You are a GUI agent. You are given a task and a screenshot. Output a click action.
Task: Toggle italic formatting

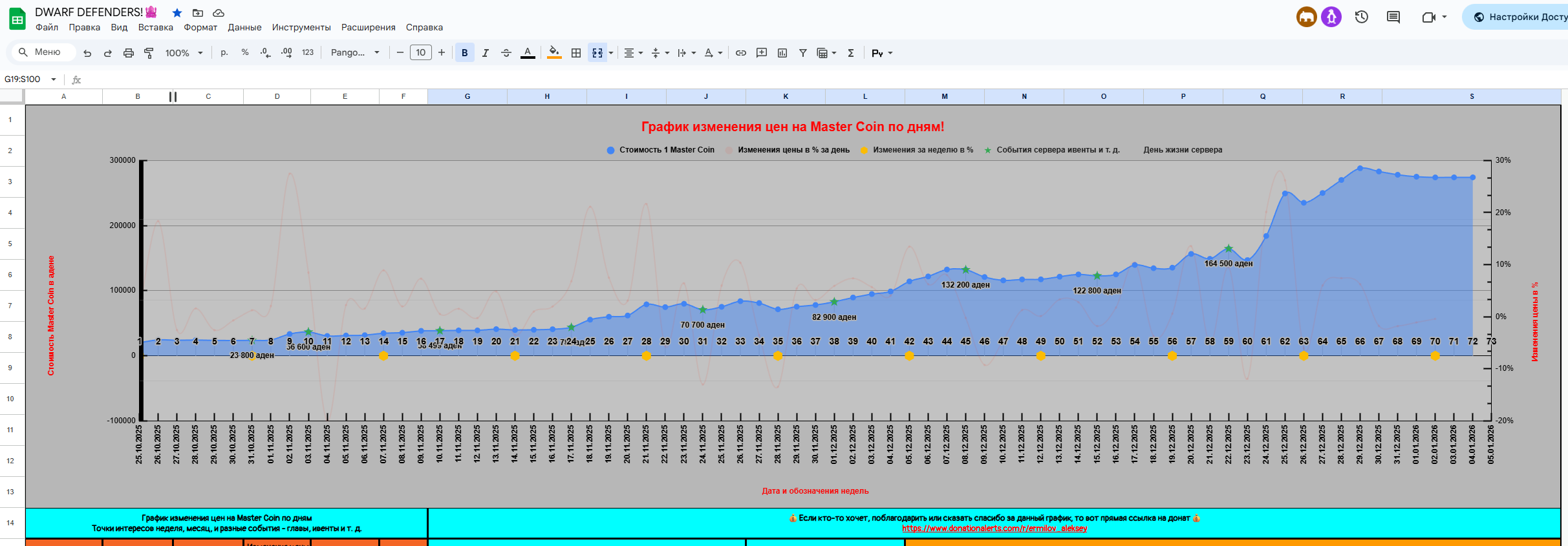[x=485, y=53]
